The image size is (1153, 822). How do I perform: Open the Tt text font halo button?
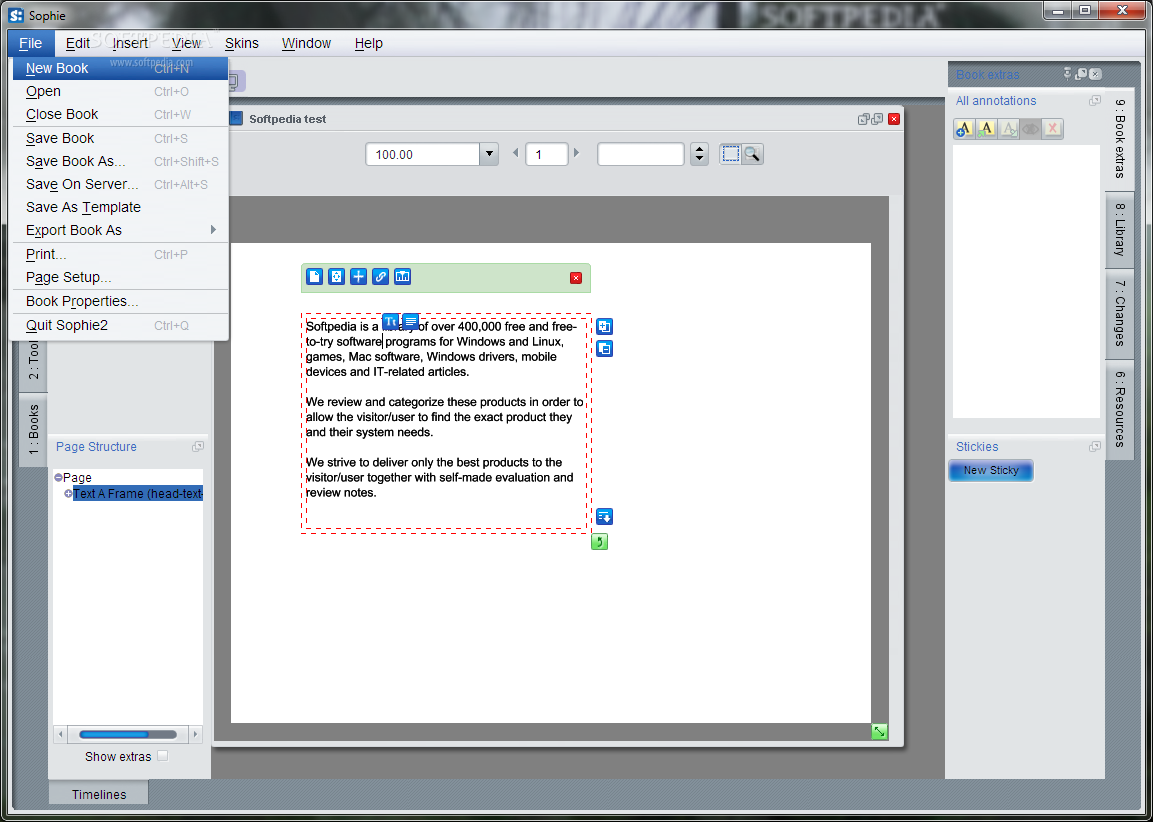[390, 321]
